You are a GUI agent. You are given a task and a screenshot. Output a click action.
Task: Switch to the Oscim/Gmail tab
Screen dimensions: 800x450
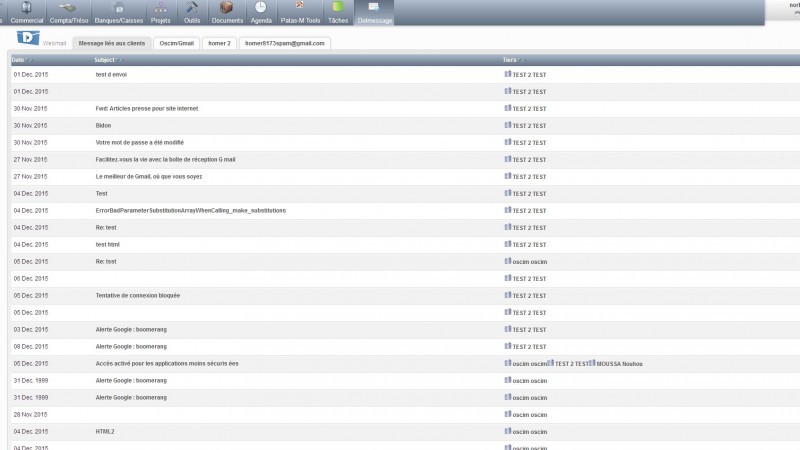tap(177, 43)
